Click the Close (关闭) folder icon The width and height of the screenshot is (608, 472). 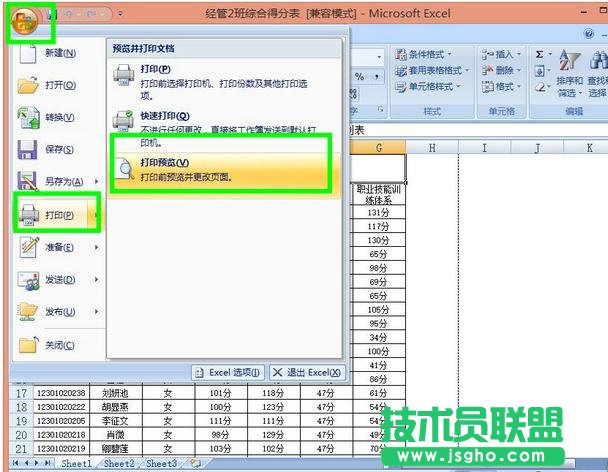[x=29, y=345]
